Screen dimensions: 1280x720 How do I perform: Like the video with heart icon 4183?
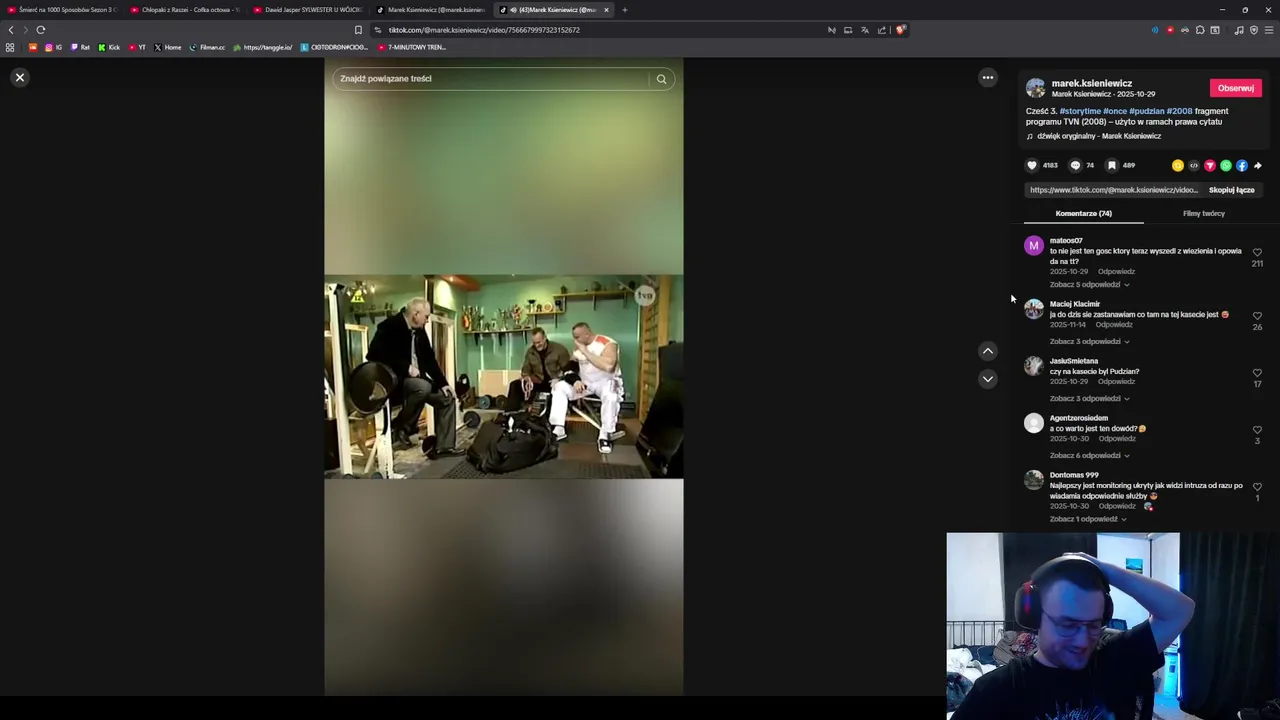tap(1032, 165)
